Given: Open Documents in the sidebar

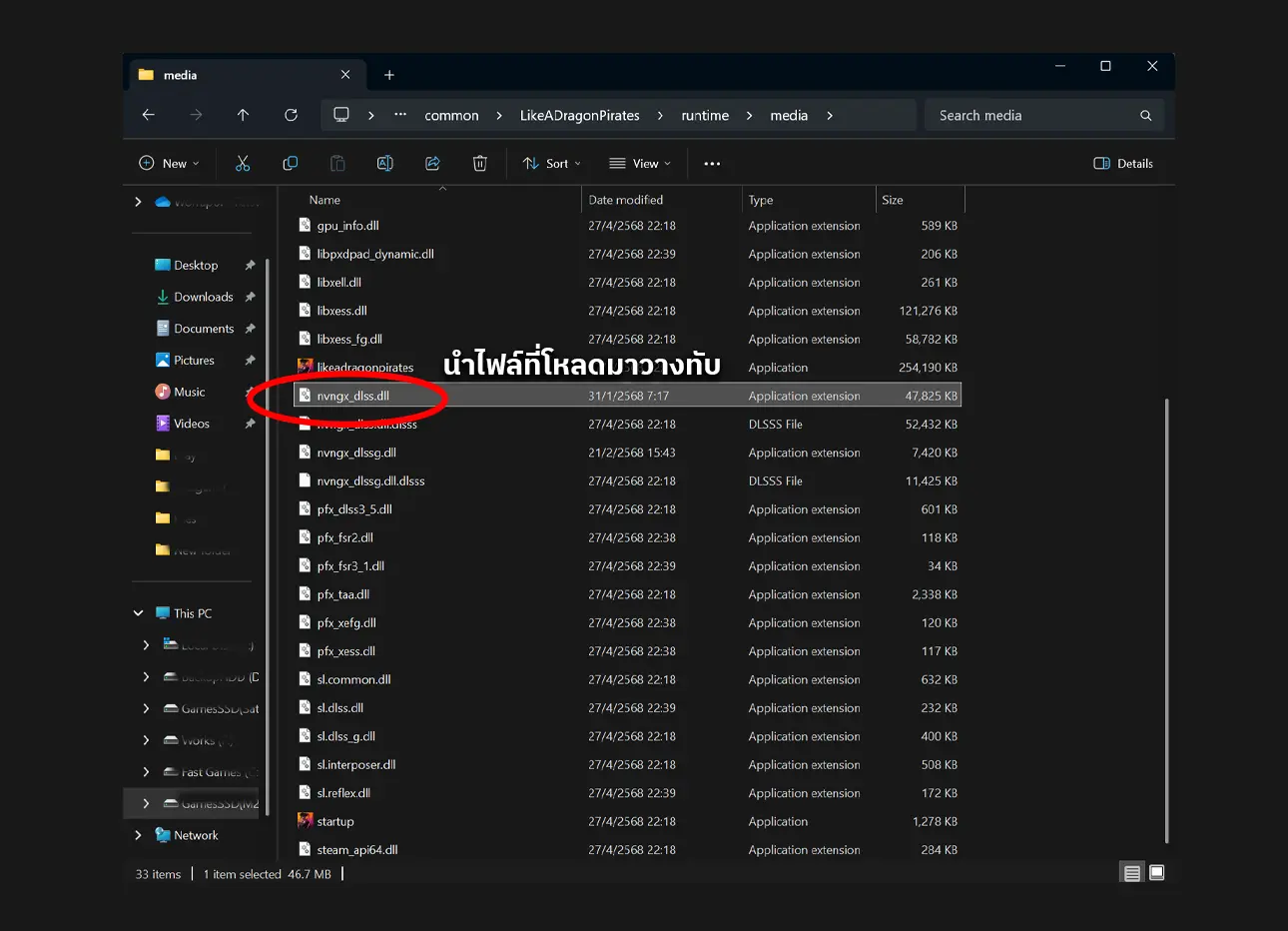Looking at the screenshot, I should 204,329.
